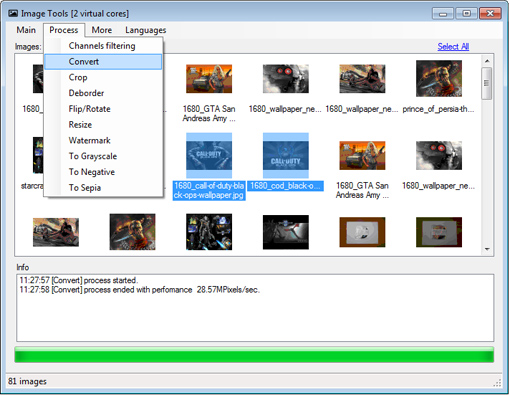Open the Main menu
This screenshot has height=395, width=510.
(x=26, y=30)
